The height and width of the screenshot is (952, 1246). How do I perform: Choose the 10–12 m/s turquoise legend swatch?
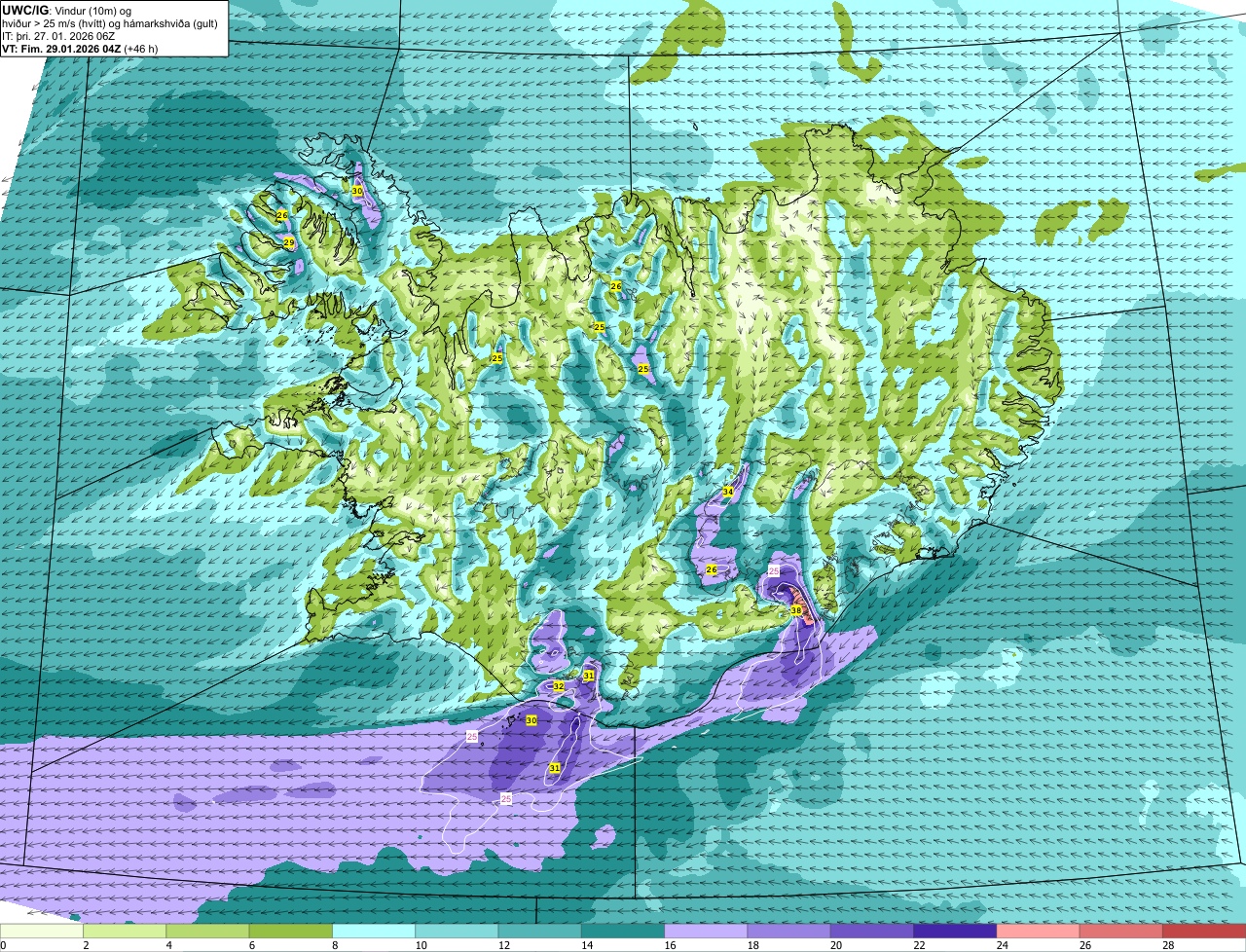[x=457, y=931]
